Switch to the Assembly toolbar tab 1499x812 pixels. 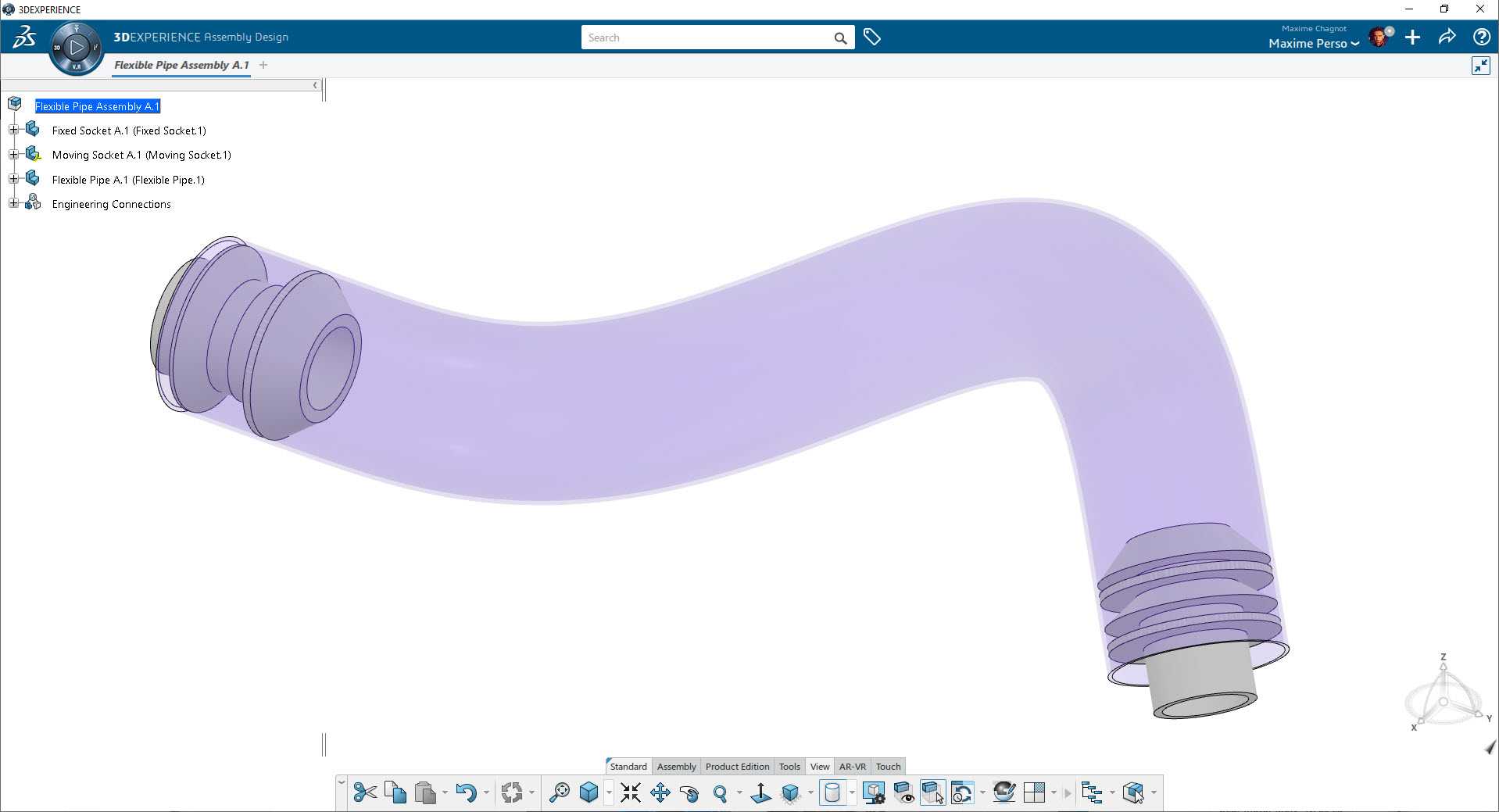click(x=676, y=767)
